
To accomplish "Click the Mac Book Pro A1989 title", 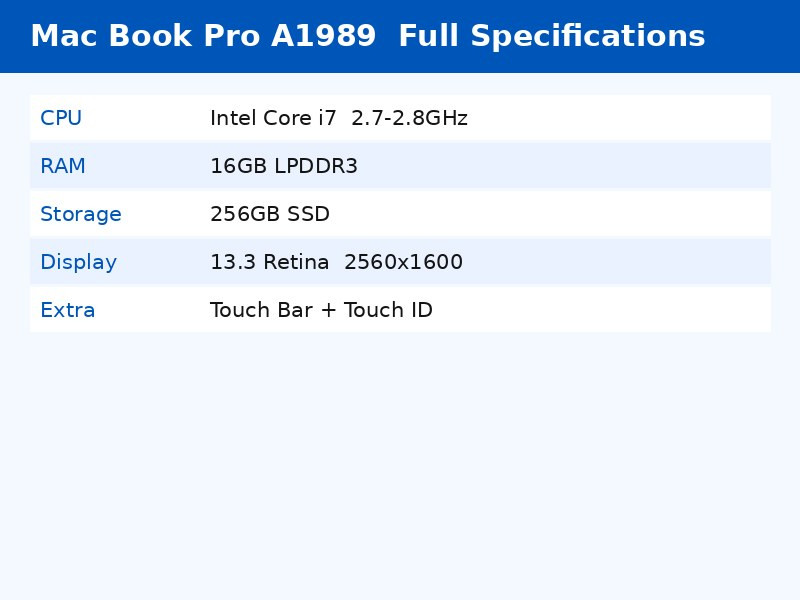I will click(203, 36).
